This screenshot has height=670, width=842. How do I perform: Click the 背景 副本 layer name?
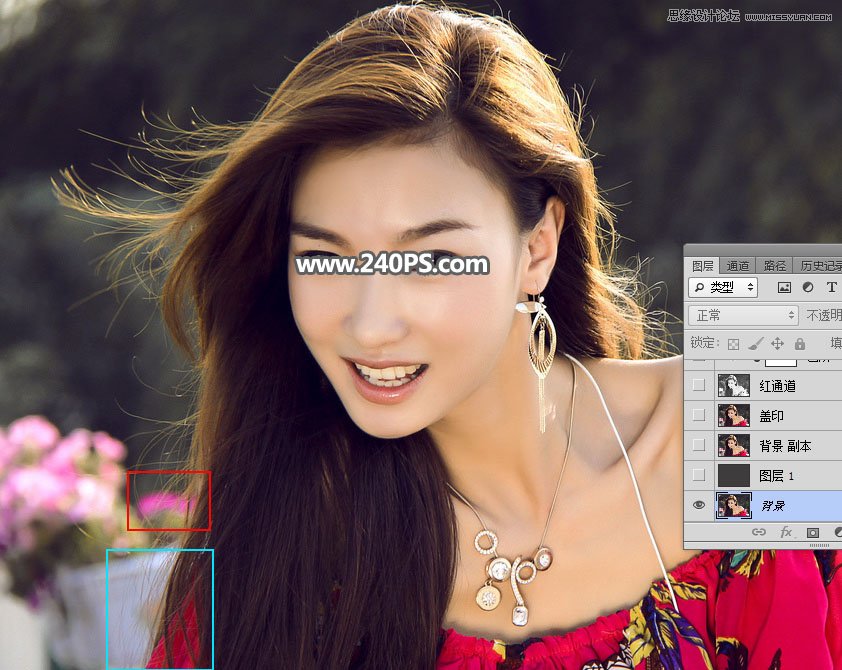click(x=785, y=446)
